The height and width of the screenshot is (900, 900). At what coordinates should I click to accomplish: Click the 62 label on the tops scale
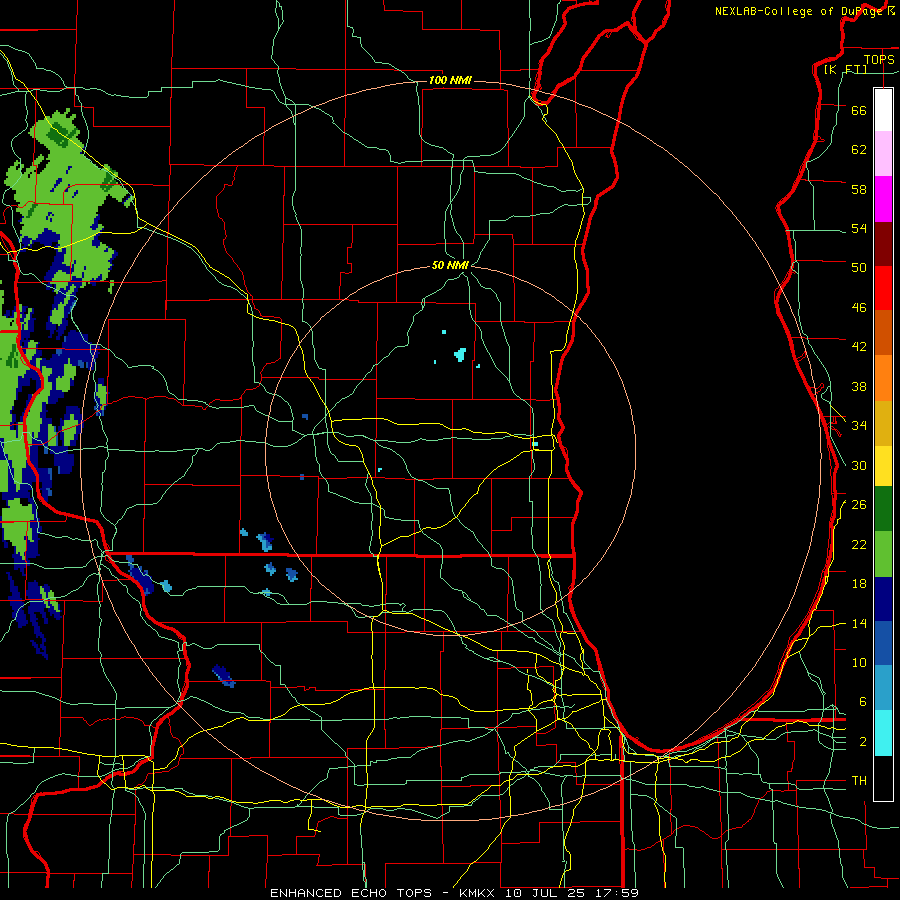point(859,150)
